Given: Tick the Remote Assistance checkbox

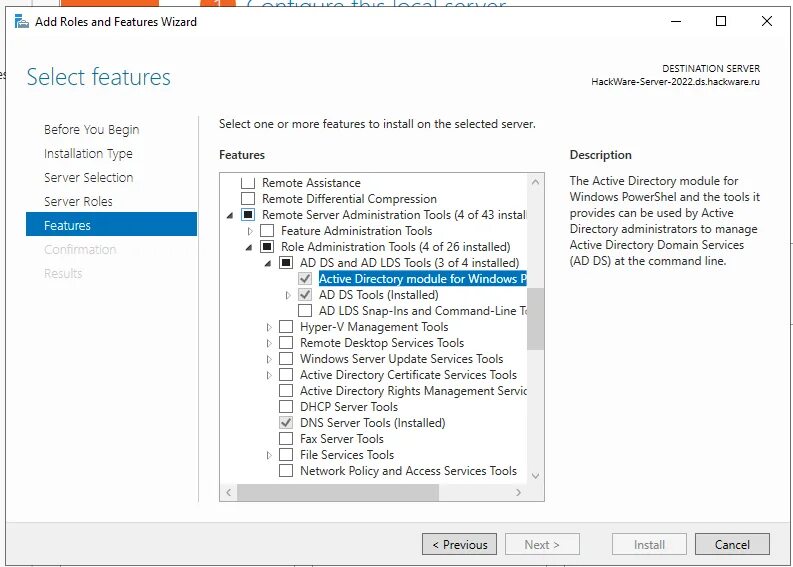Looking at the screenshot, I should 248,183.
